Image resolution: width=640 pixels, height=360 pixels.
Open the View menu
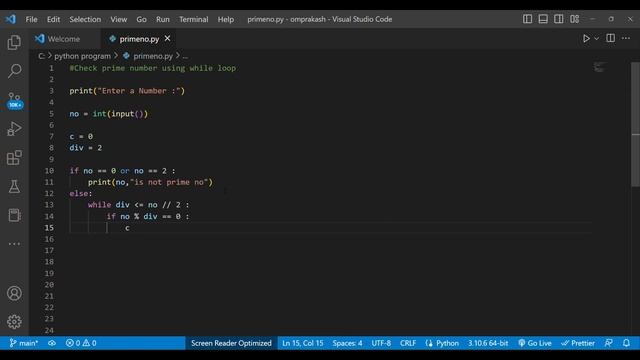pyautogui.click(x=118, y=19)
